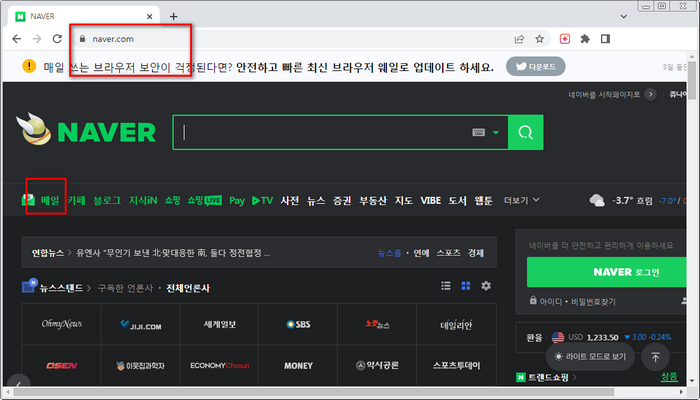Expand the 더보기 services dropdown

tap(522, 200)
